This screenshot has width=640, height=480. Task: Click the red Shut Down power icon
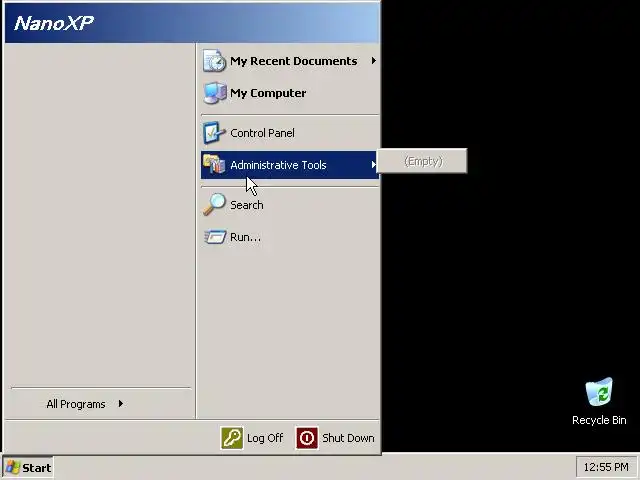(x=307, y=438)
